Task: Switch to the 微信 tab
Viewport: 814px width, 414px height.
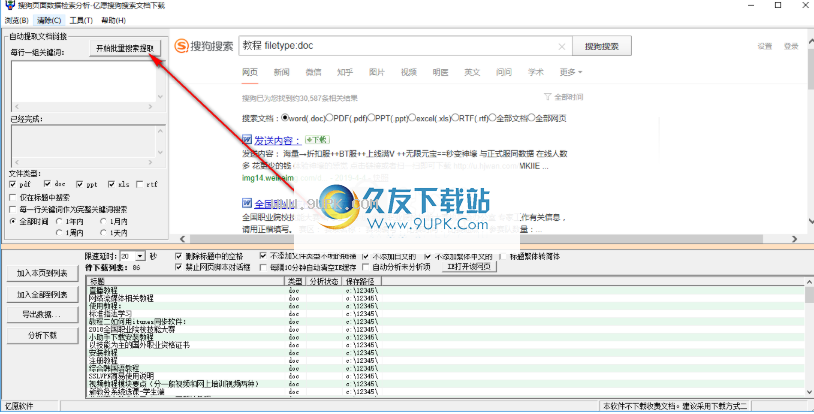Action: (x=313, y=72)
